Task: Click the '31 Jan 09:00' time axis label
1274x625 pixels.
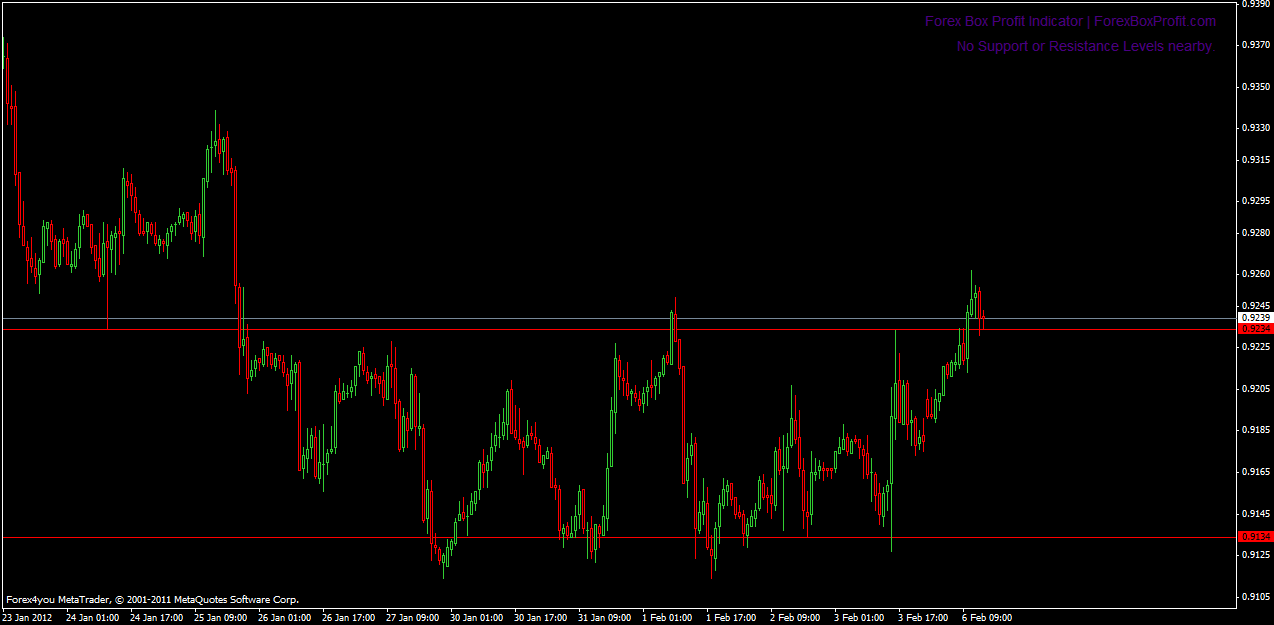Action: [x=604, y=617]
